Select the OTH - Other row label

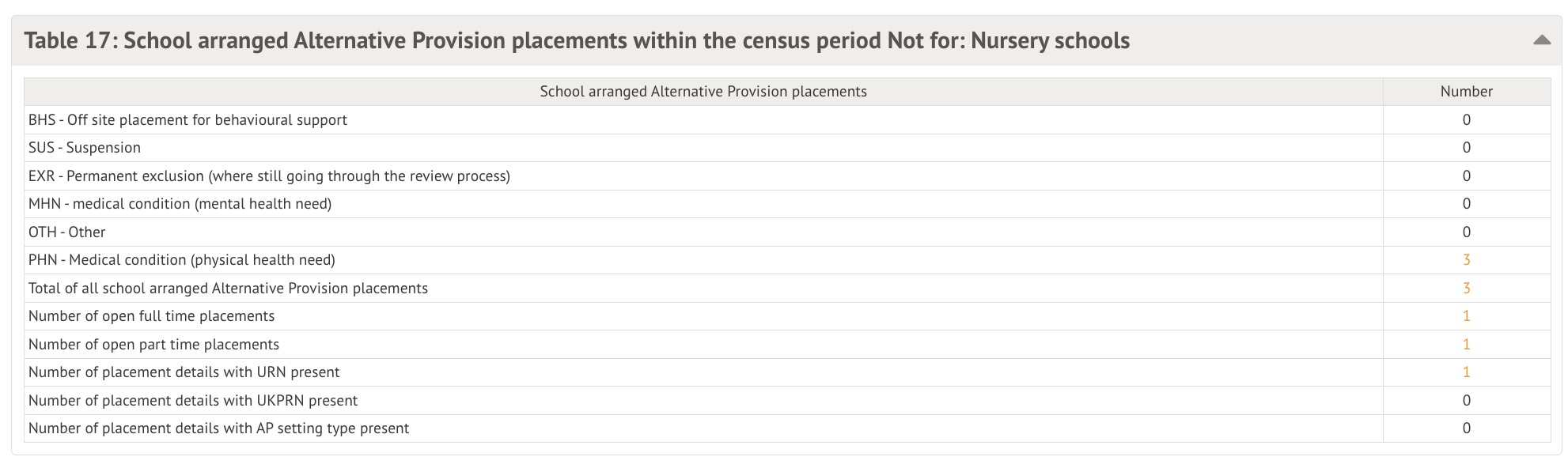(66, 232)
